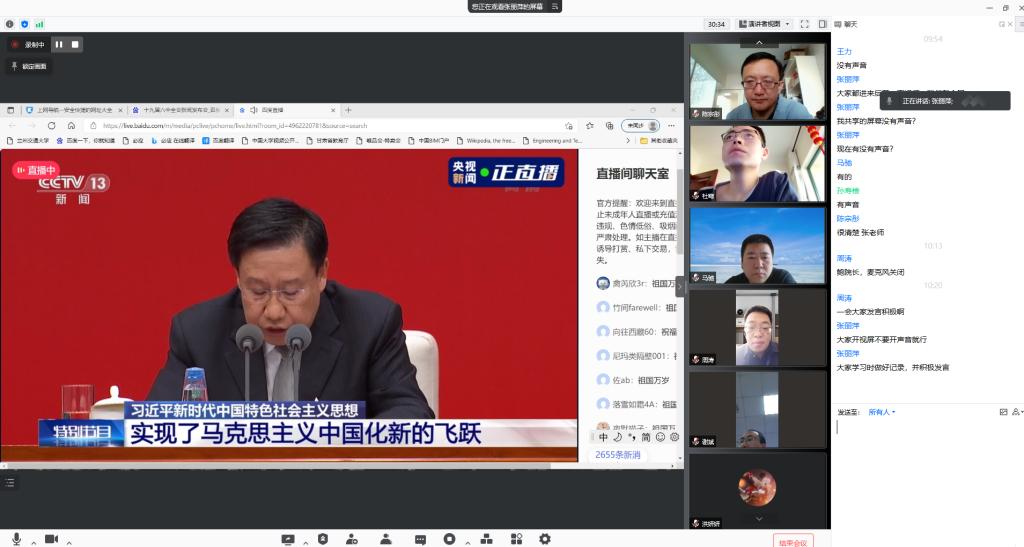1024x547 pixels.
Task: Open the chat bubble icon in toolbar
Action: [x=420, y=539]
